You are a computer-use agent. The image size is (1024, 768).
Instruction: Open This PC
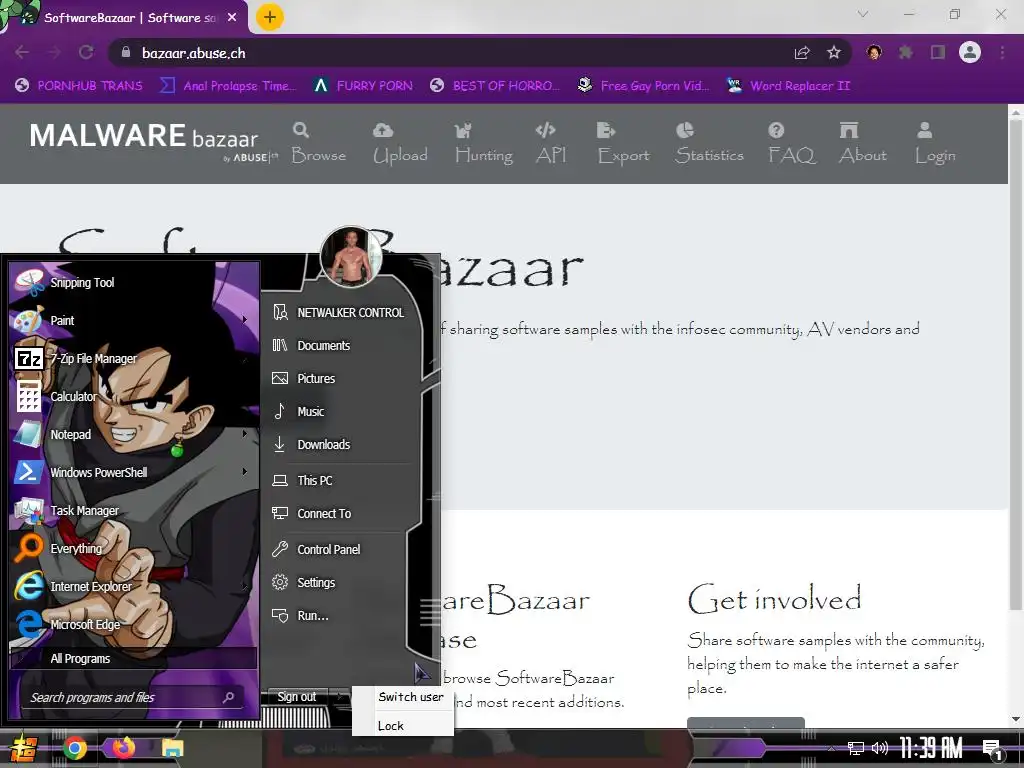click(x=340, y=480)
